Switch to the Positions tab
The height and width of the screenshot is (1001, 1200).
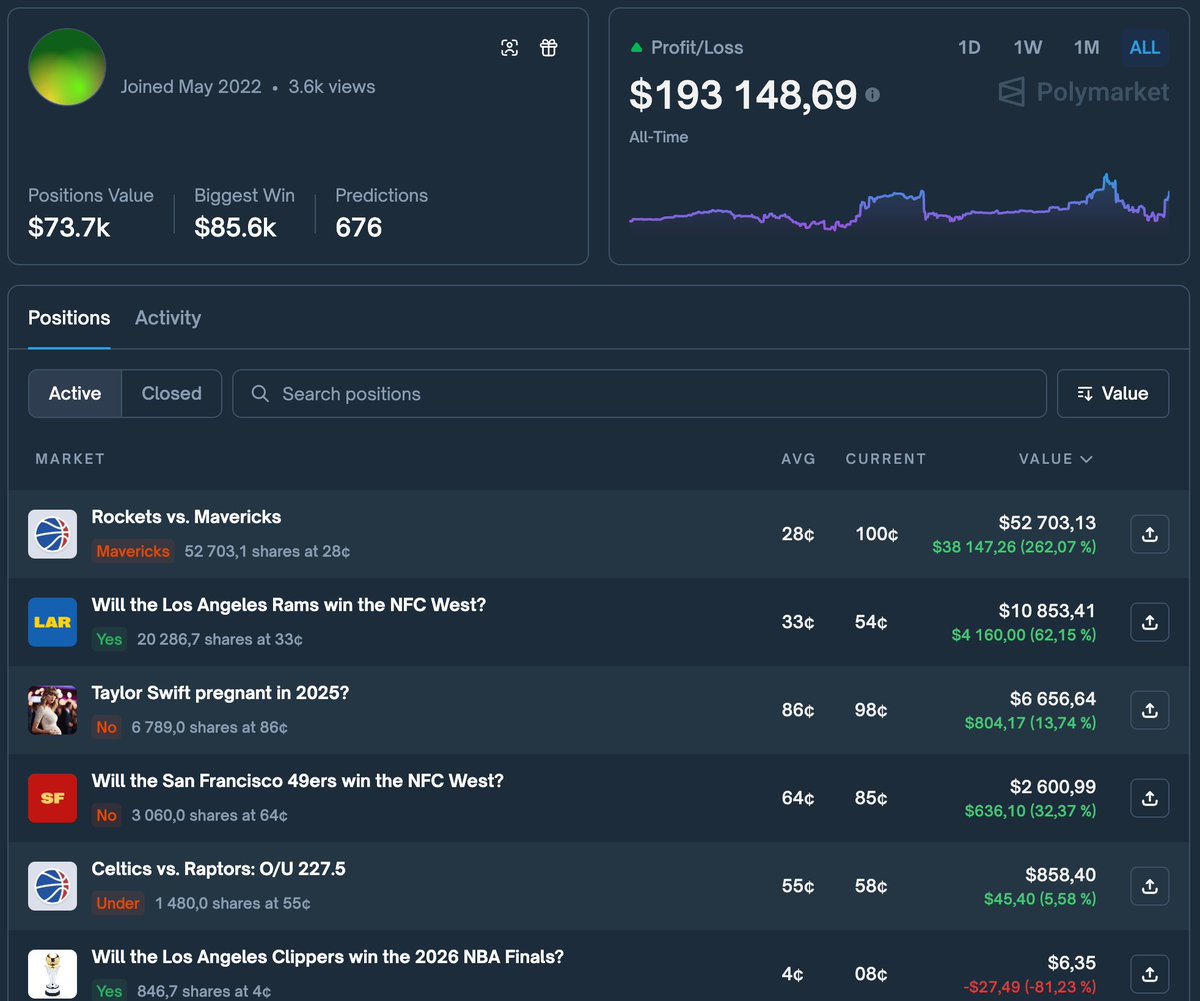[69, 318]
